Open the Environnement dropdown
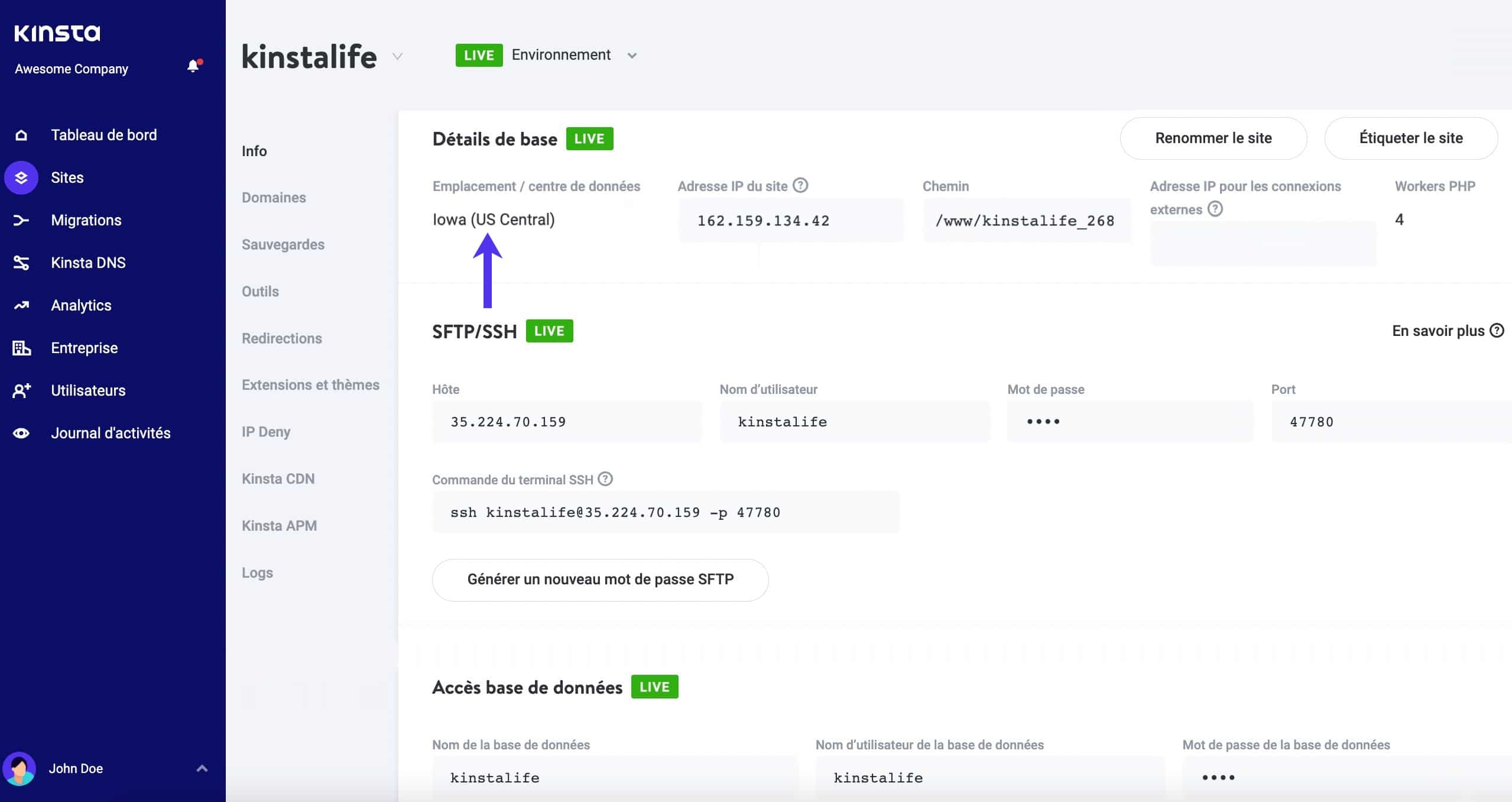 [631, 56]
